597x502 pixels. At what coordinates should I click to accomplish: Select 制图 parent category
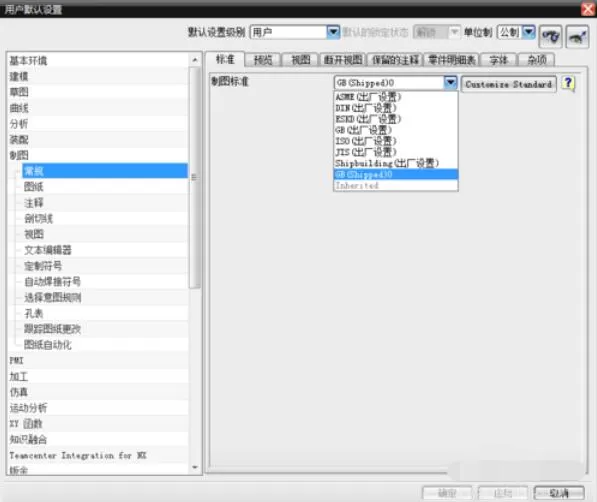(98, 155)
